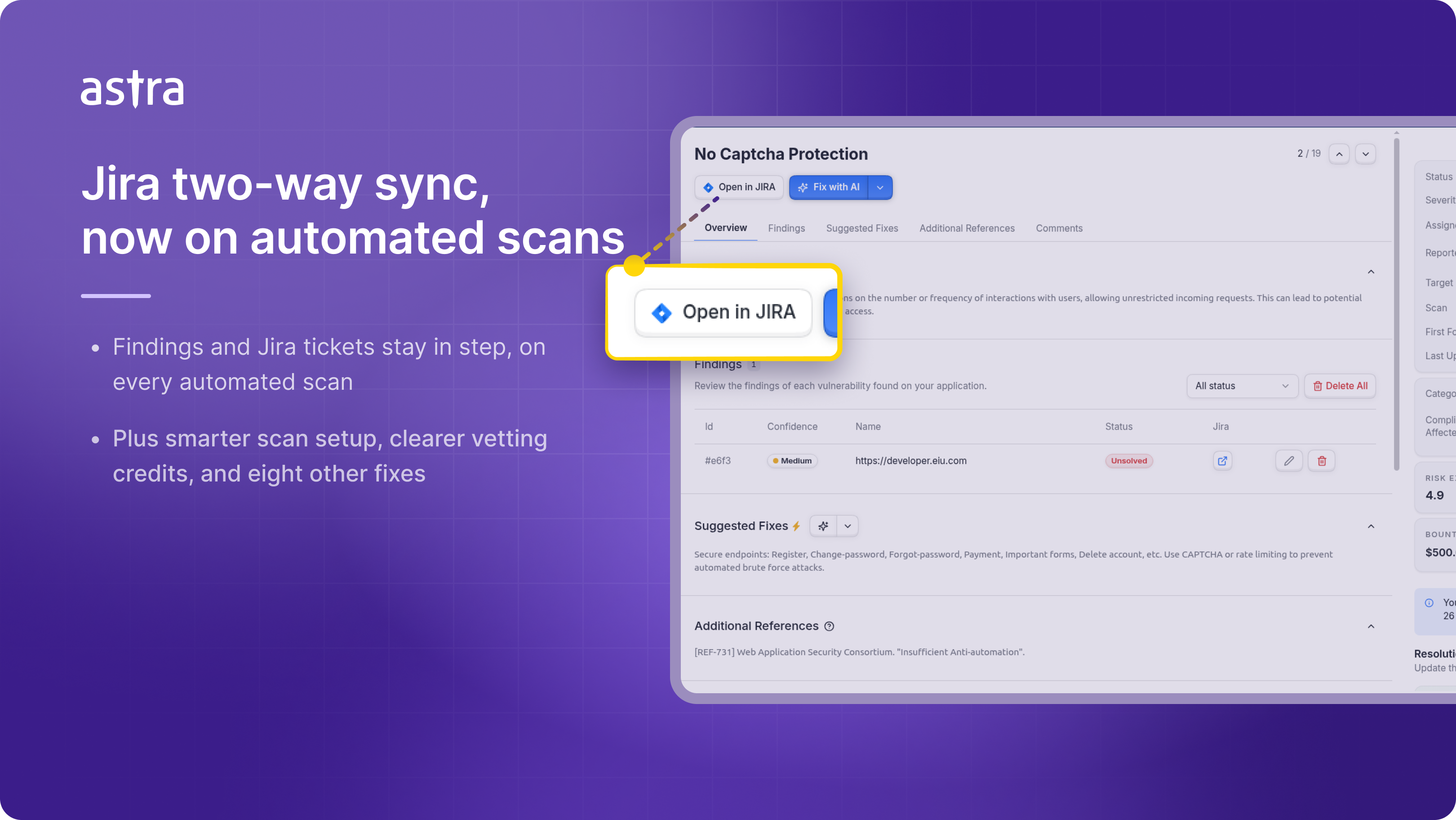Click the lightning bolt icon after Suggested Fixes

coord(796,526)
